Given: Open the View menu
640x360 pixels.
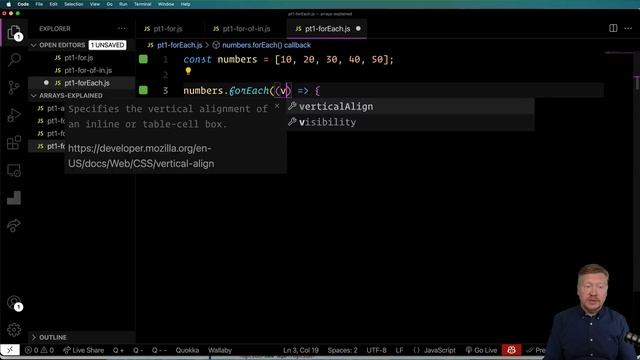Looking at the screenshot, I should tap(95, 4).
